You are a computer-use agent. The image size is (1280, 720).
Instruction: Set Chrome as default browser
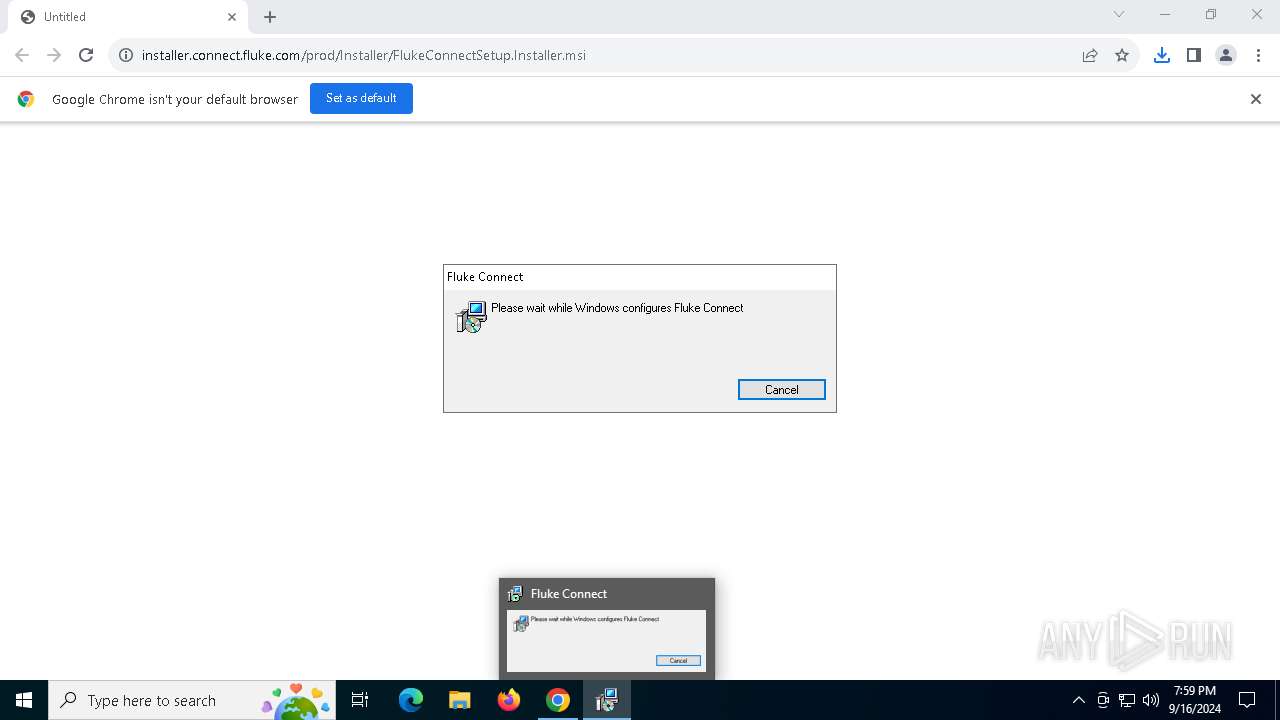(361, 98)
